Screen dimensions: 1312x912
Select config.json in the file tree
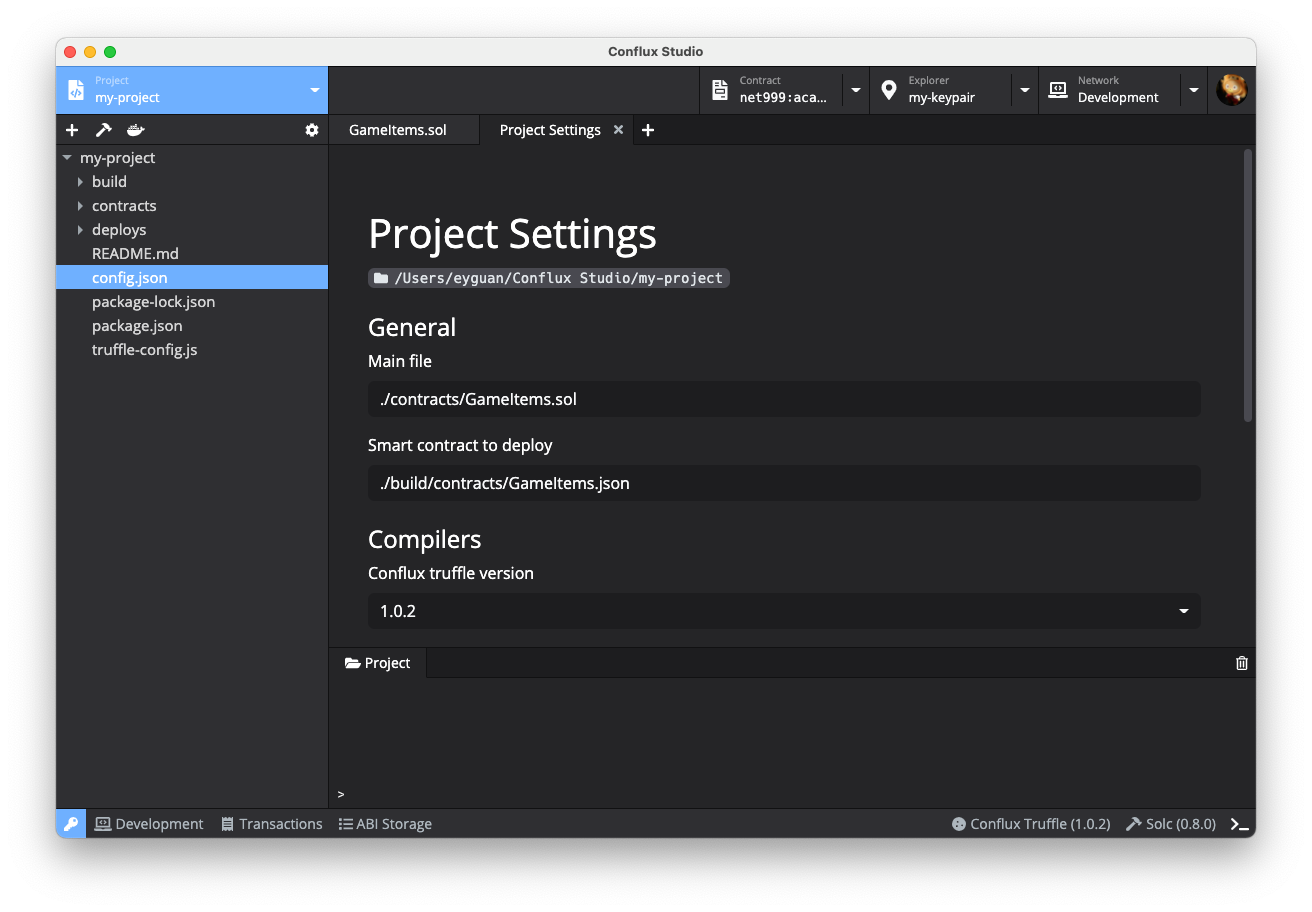coord(192,278)
